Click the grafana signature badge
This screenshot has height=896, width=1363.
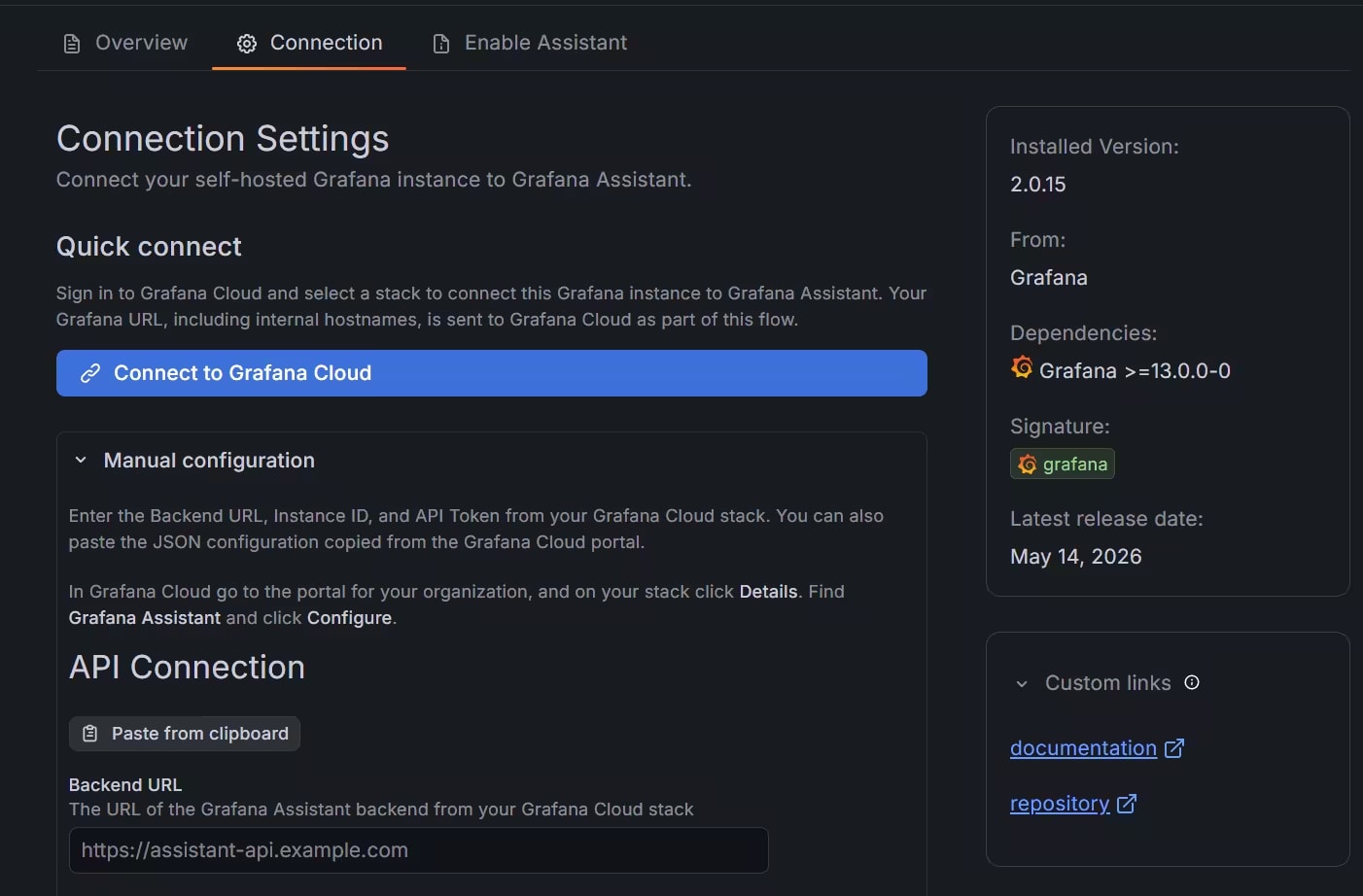coord(1063,465)
